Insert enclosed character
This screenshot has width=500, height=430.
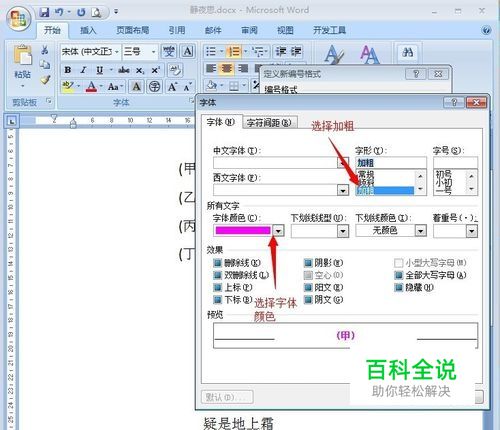pyautogui.click(x=154, y=87)
